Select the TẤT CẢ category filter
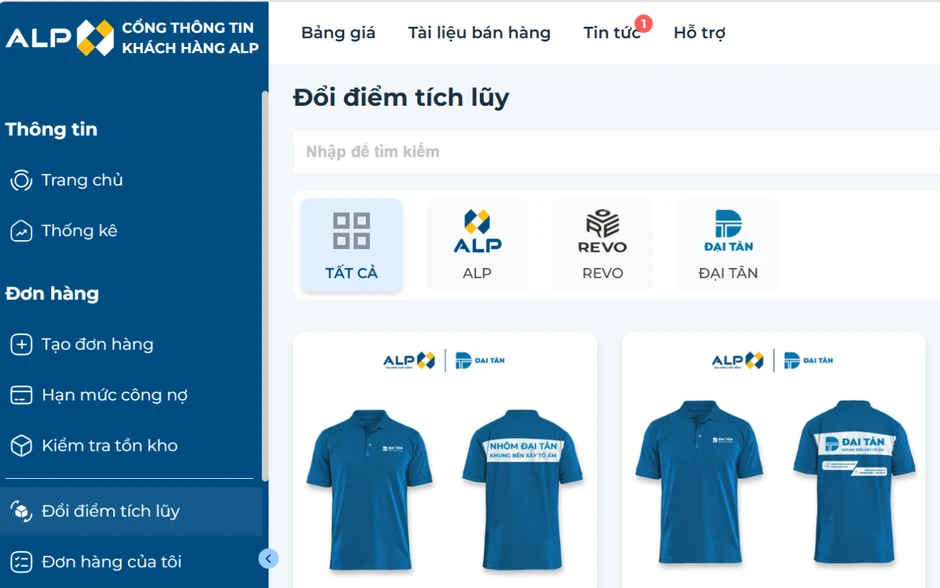This screenshot has width=940, height=588. click(351, 245)
